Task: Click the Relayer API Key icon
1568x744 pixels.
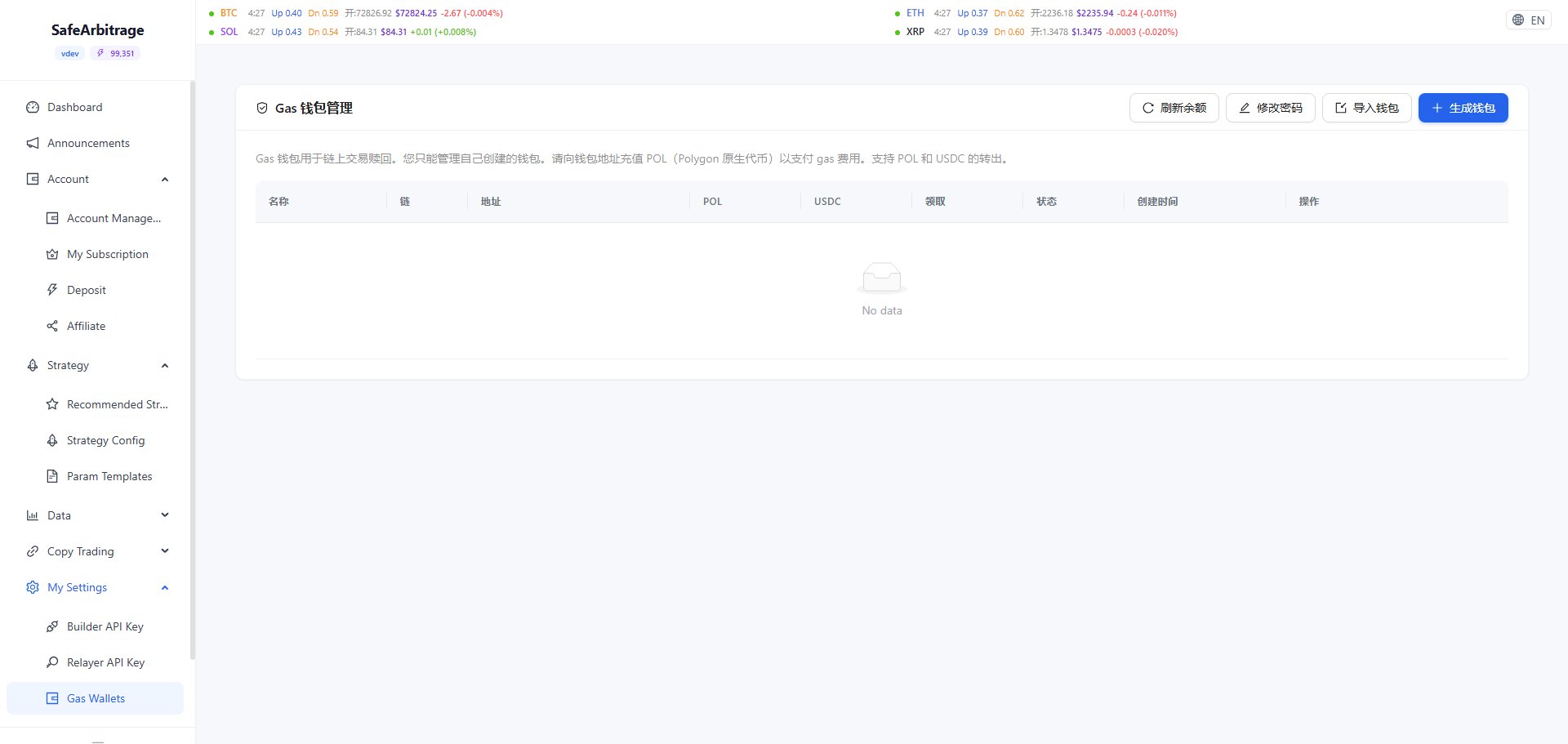Action: pyautogui.click(x=52, y=662)
